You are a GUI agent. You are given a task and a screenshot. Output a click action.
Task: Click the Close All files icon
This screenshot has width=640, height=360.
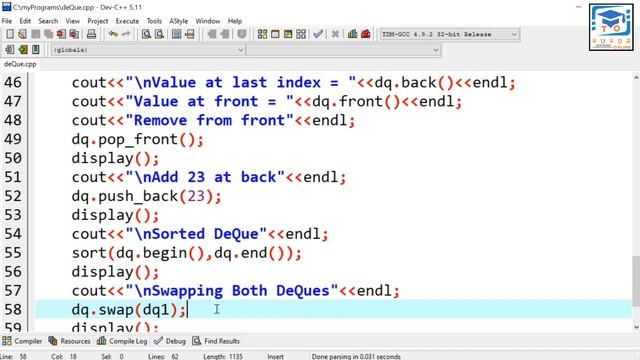point(74,34)
